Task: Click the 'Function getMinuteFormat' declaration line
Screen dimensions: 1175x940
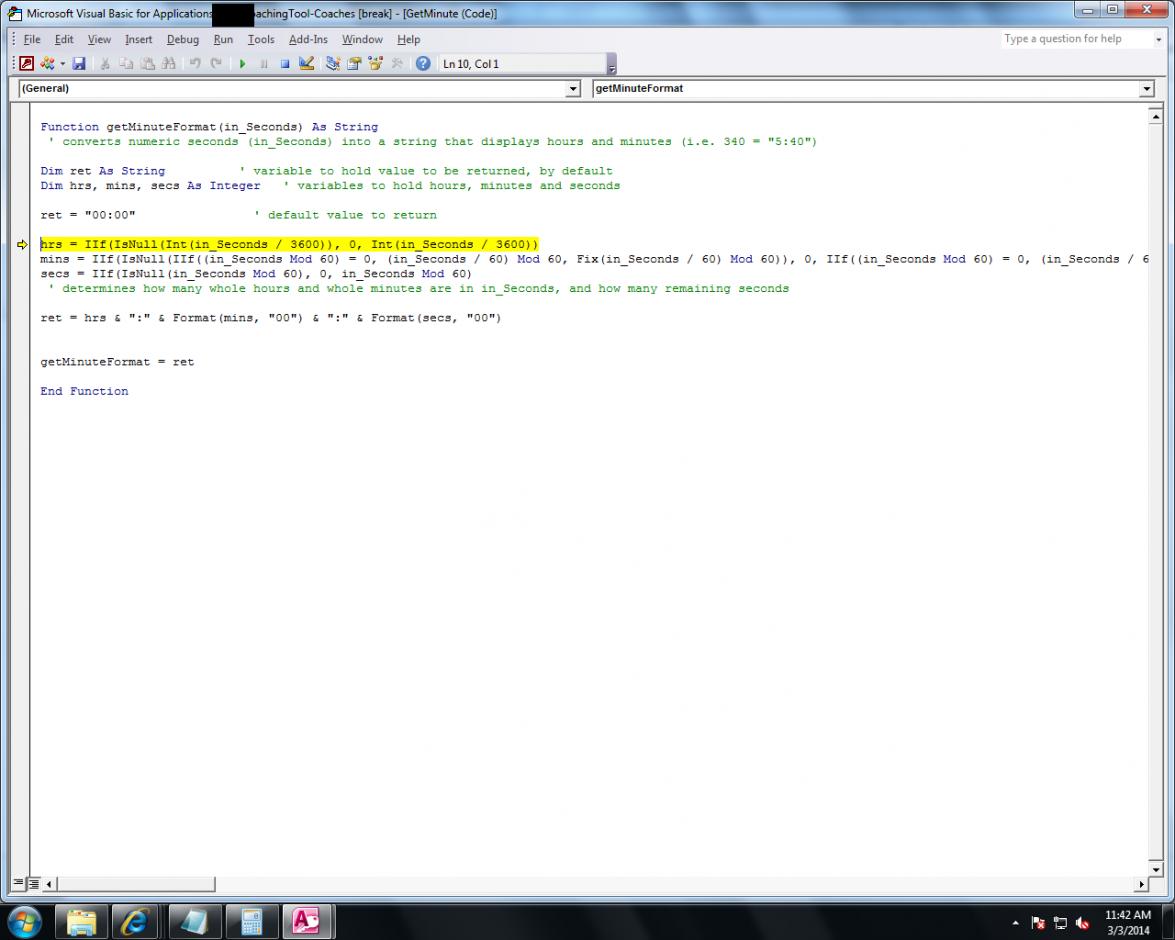Action: pos(209,127)
